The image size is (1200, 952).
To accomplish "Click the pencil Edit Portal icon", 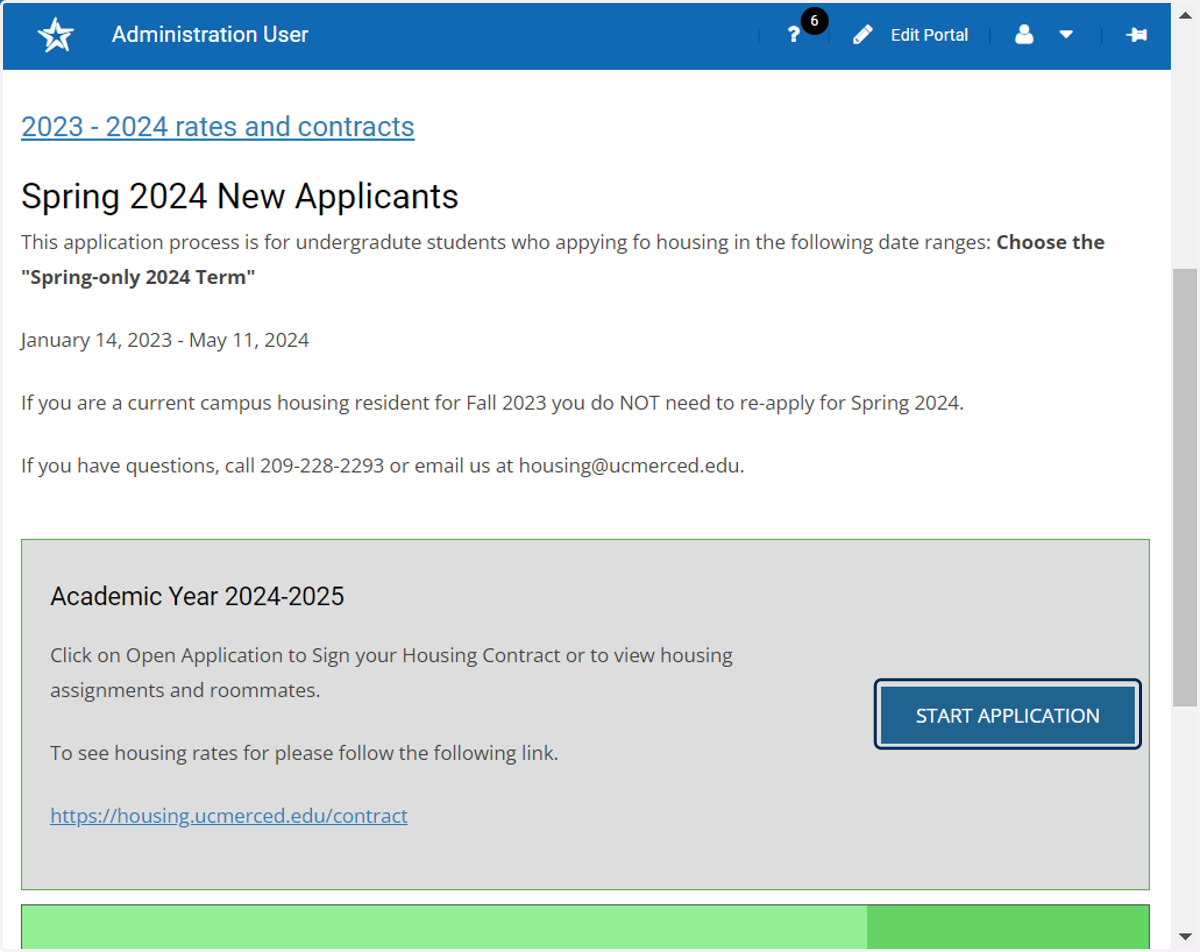I will coord(863,35).
